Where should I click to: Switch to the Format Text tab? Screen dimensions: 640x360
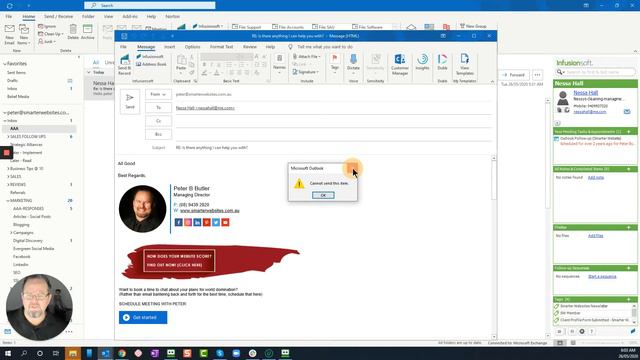coord(221,47)
